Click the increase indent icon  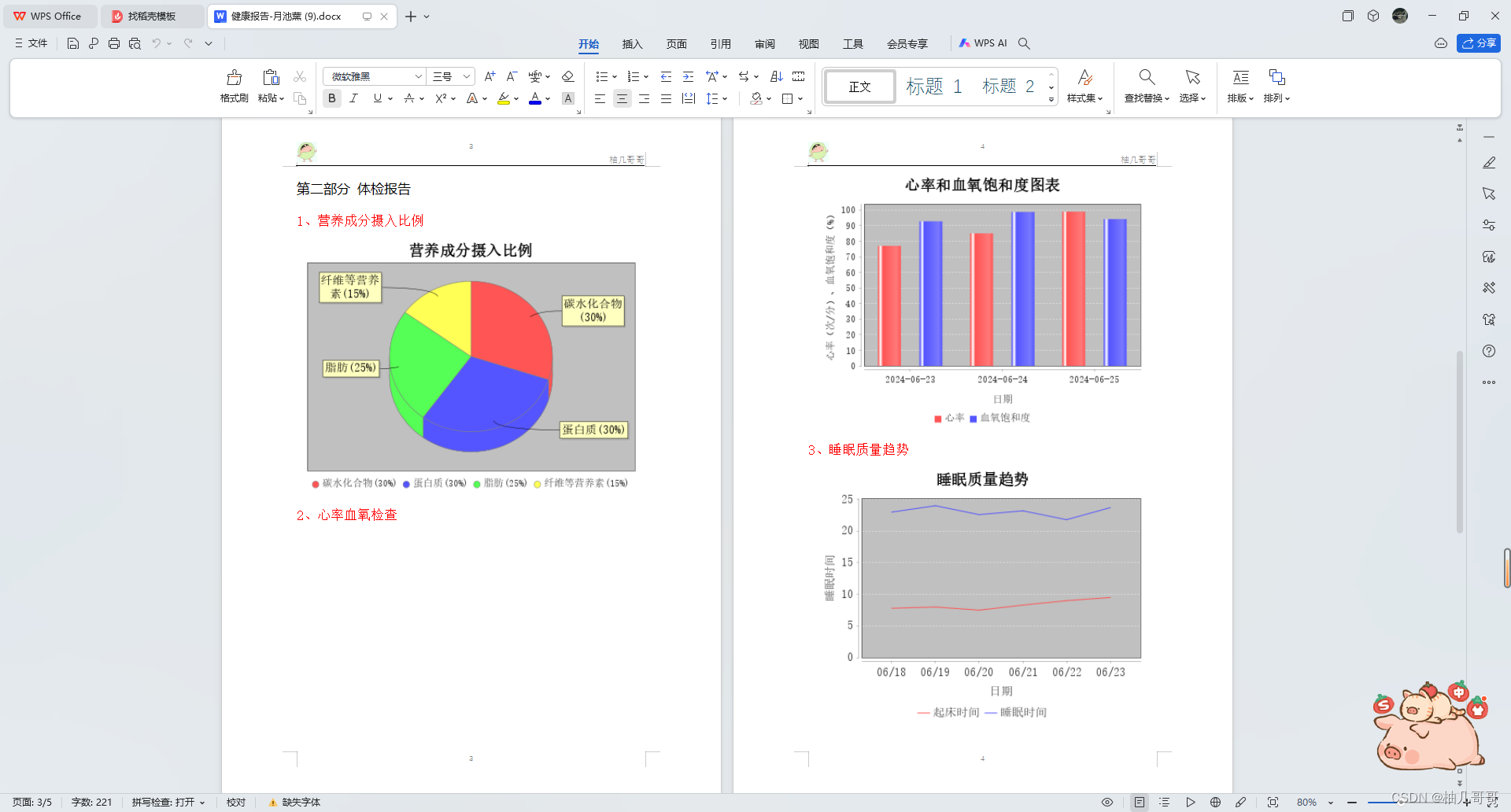click(x=688, y=76)
